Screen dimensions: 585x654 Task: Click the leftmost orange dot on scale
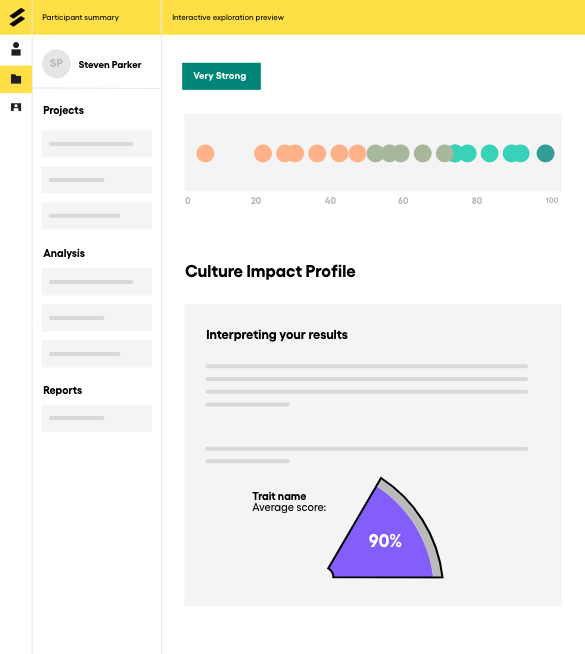click(x=205, y=153)
